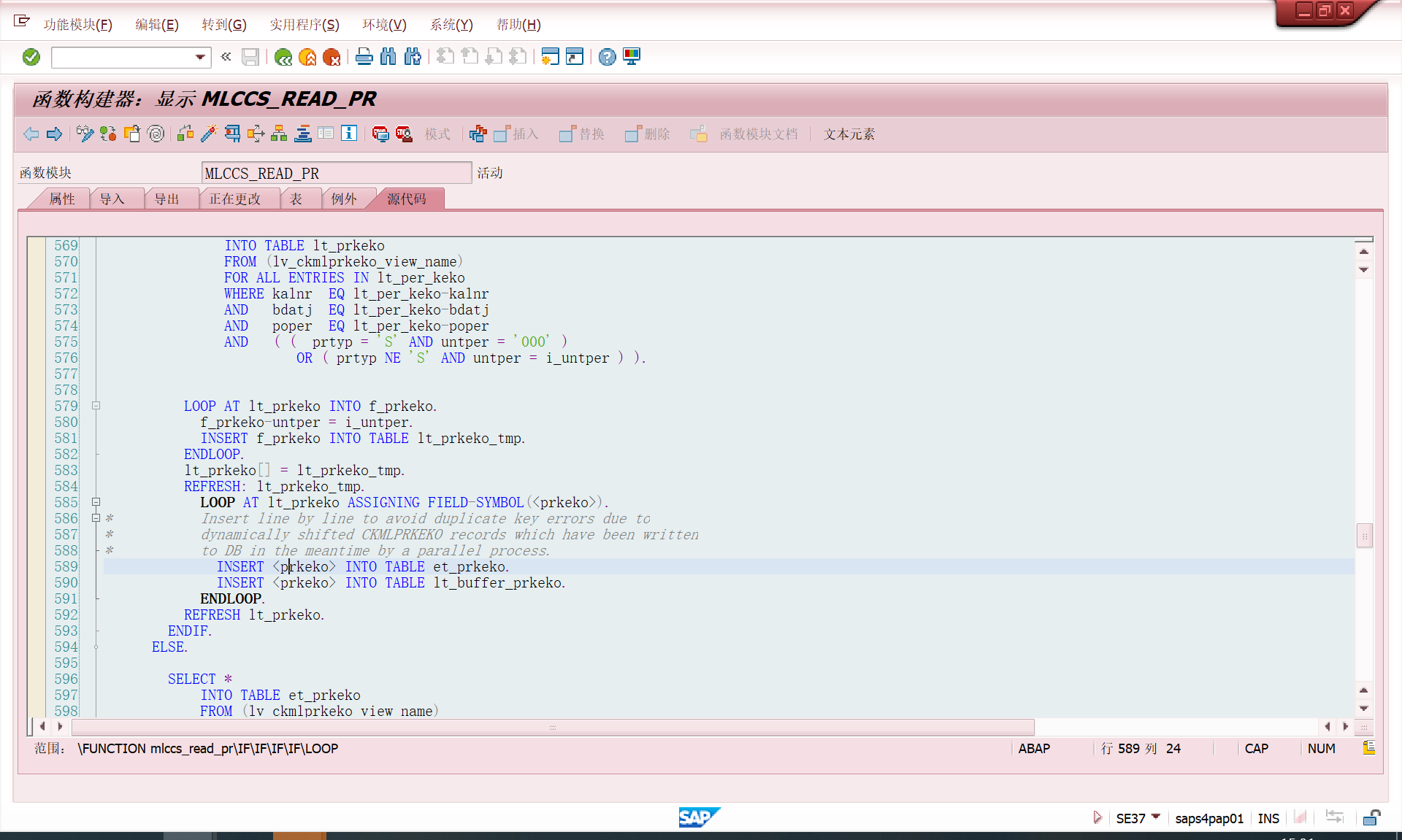Switch to the 导入 tab
The width and height of the screenshot is (1402, 840).
pos(112,199)
